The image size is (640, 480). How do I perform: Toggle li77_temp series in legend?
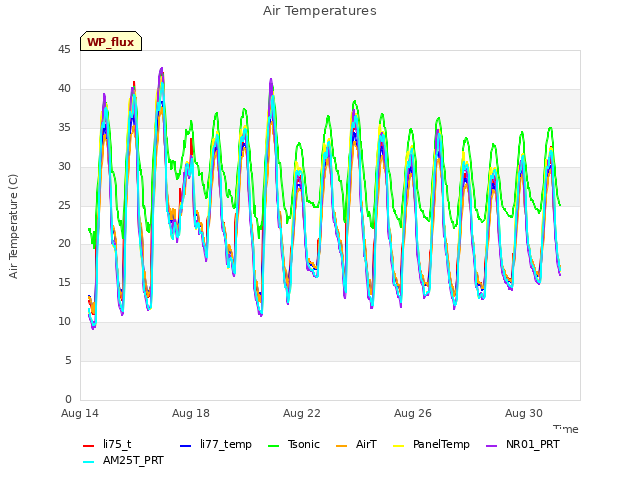click(216, 444)
